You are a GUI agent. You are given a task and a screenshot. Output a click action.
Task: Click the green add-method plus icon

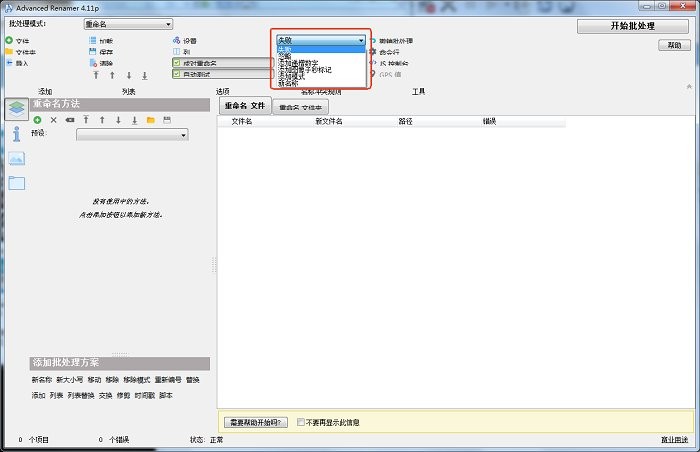37,120
